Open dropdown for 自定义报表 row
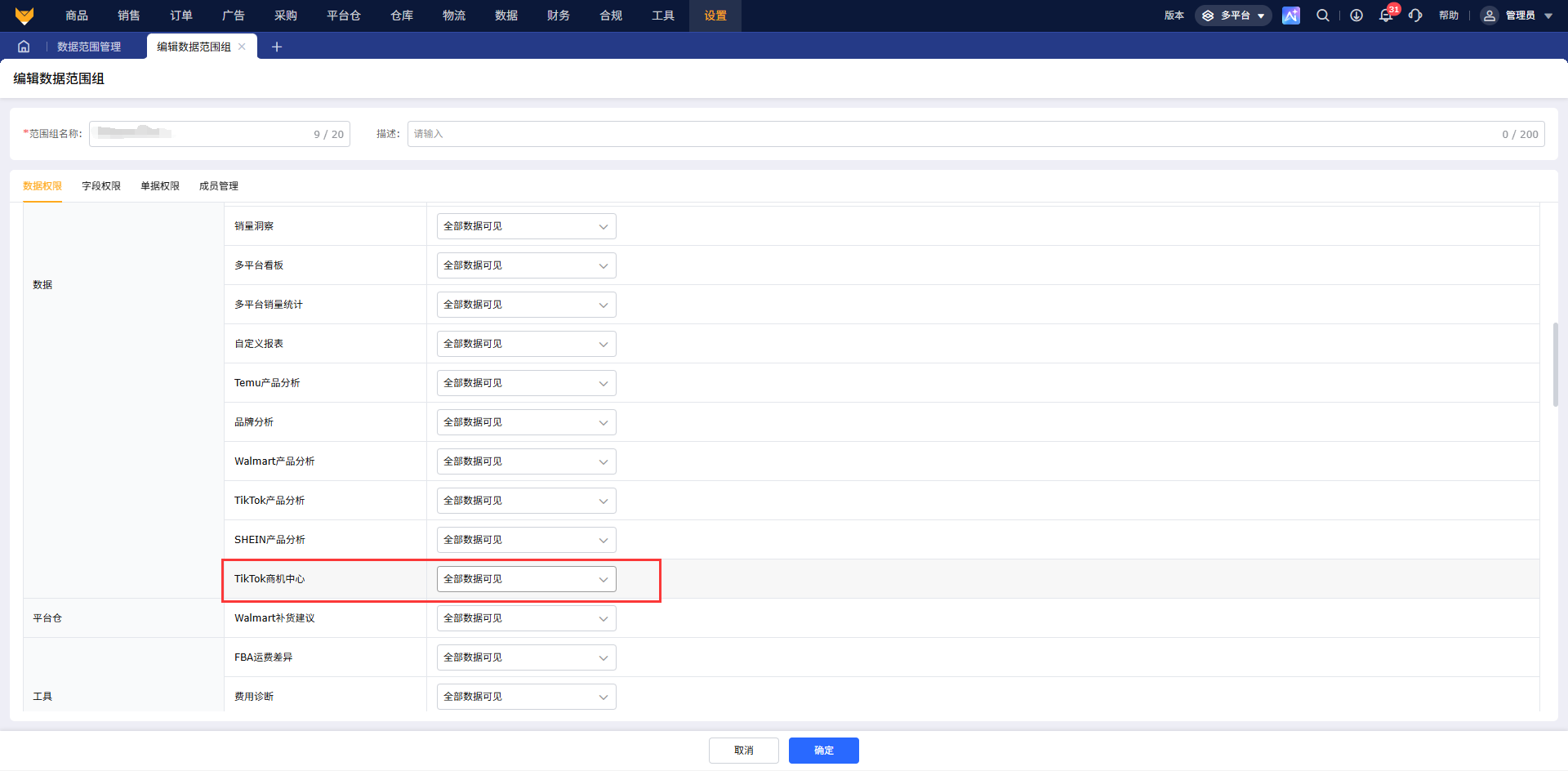 tap(527, 344)
